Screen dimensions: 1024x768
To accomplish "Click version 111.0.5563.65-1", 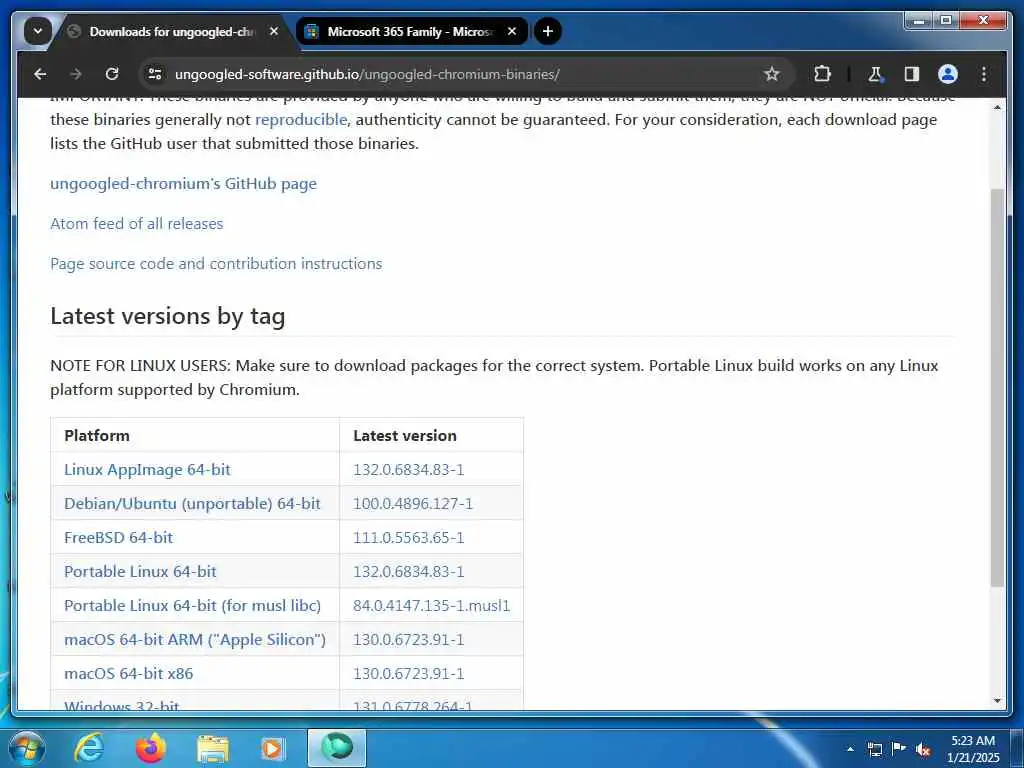I will pos(409,537).
